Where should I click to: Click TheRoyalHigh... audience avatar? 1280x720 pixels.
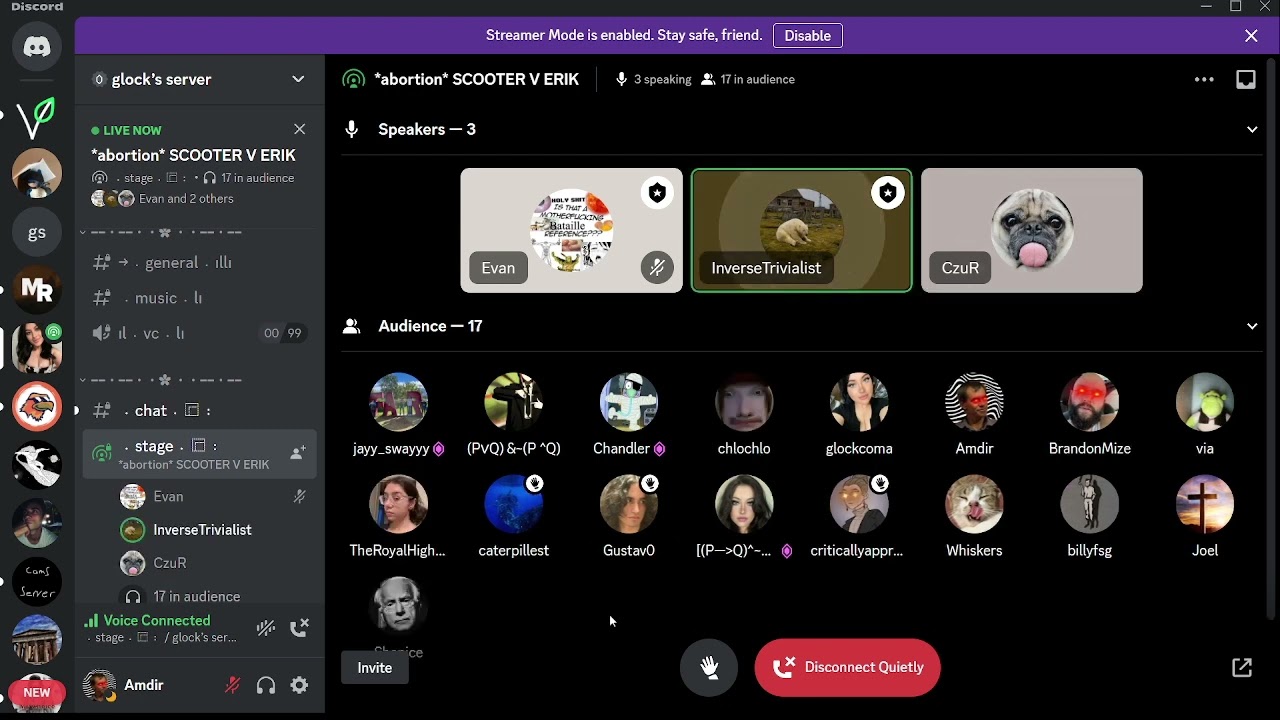398,504
